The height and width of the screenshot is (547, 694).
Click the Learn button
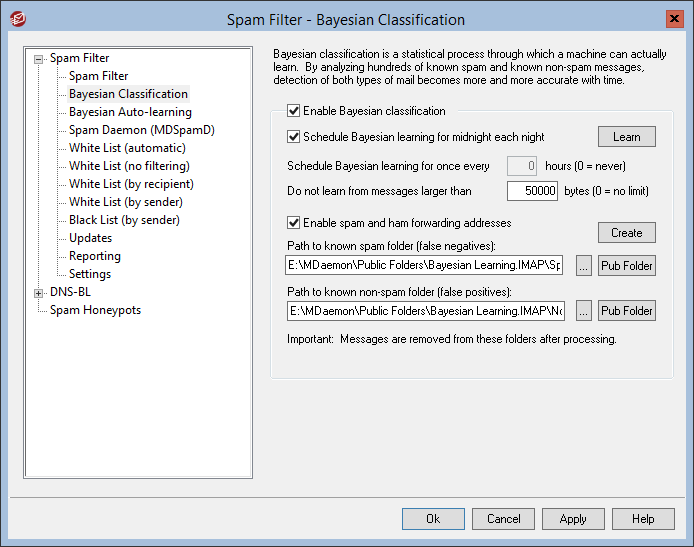[x=627, y=137]
